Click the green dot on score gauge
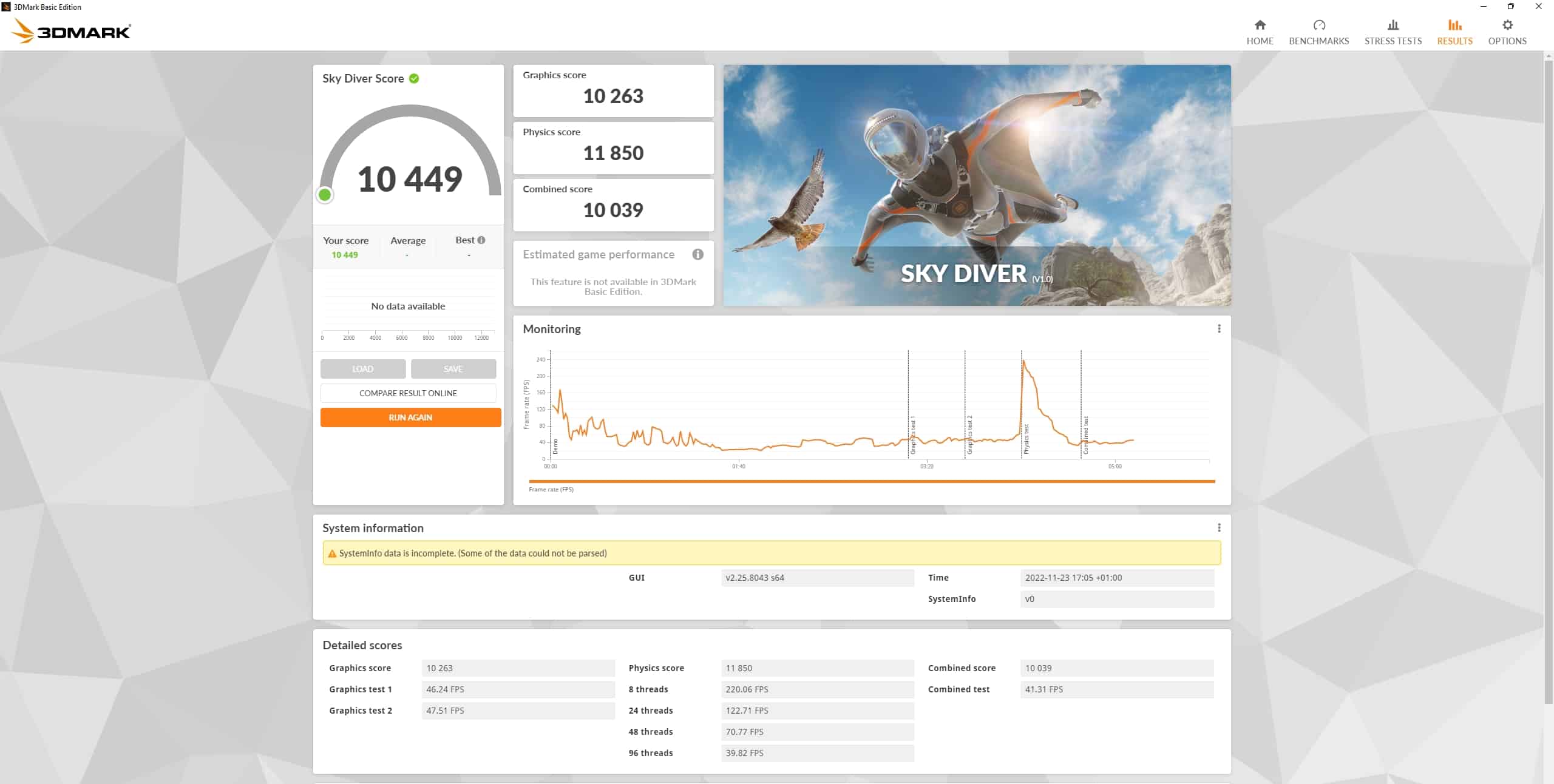1554x784 pixels. (x=325, y=195)
